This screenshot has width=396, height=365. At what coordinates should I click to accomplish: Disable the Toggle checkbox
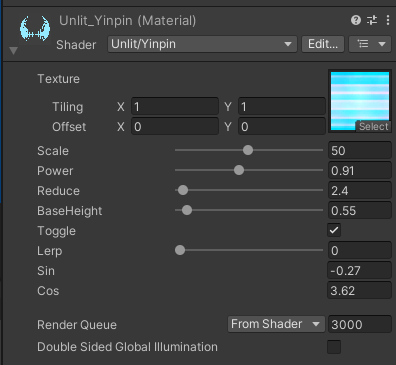pyautogui.click(x=334, y=230)
